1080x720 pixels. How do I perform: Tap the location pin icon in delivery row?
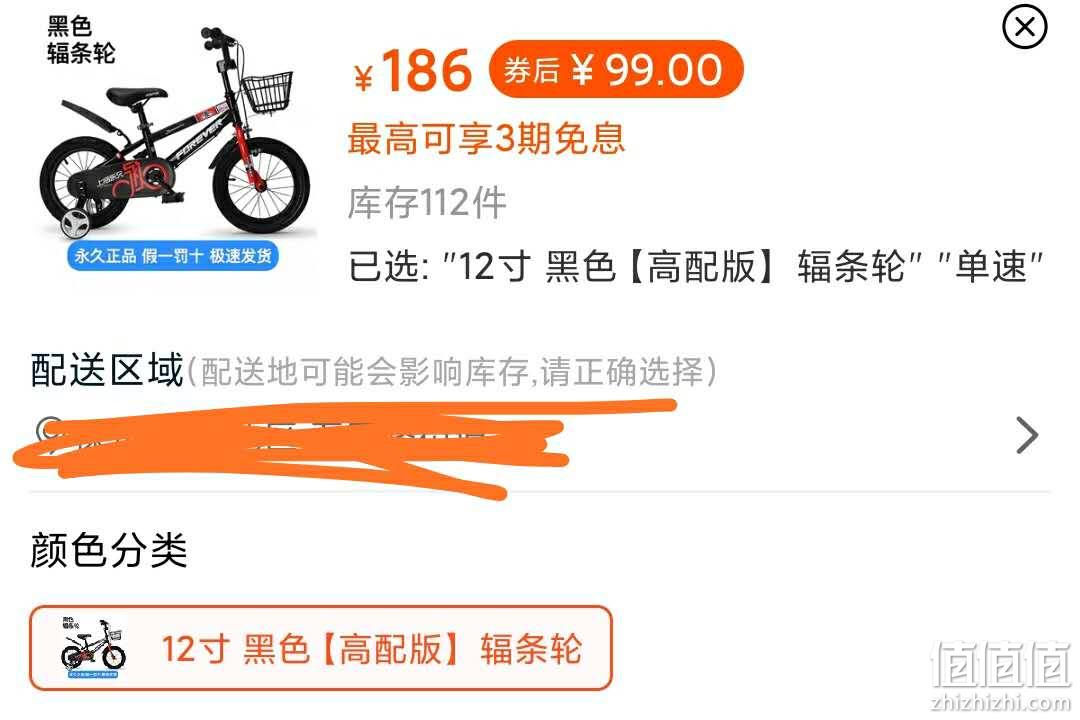[x=48, y=431]
